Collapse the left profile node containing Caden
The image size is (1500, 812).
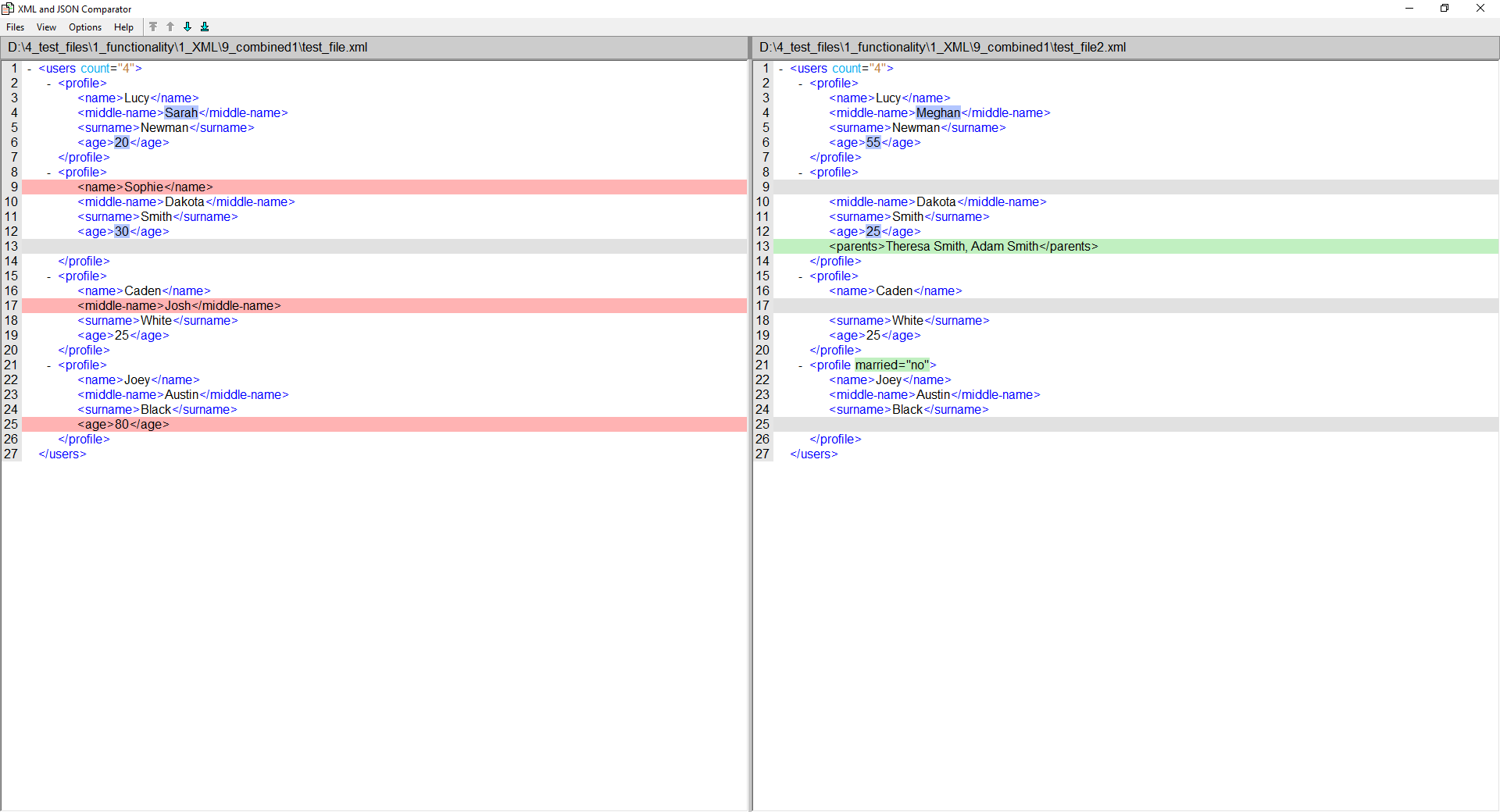(49, 276)
